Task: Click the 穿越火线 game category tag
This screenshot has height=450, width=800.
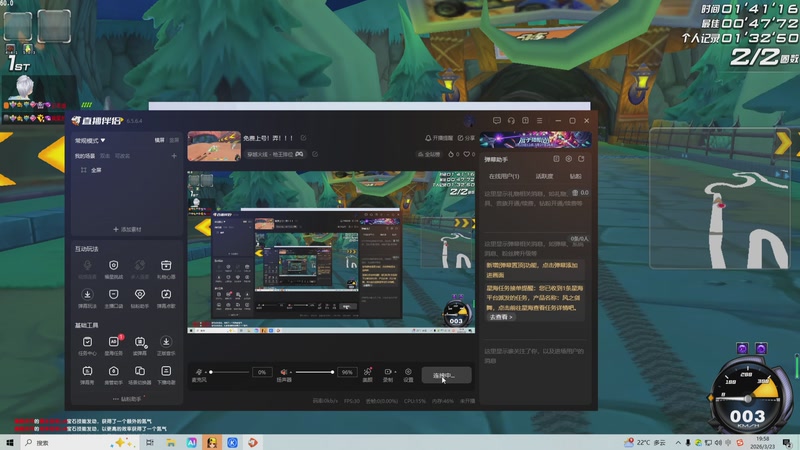Action: pyautogui.click(x=275, y=154)
